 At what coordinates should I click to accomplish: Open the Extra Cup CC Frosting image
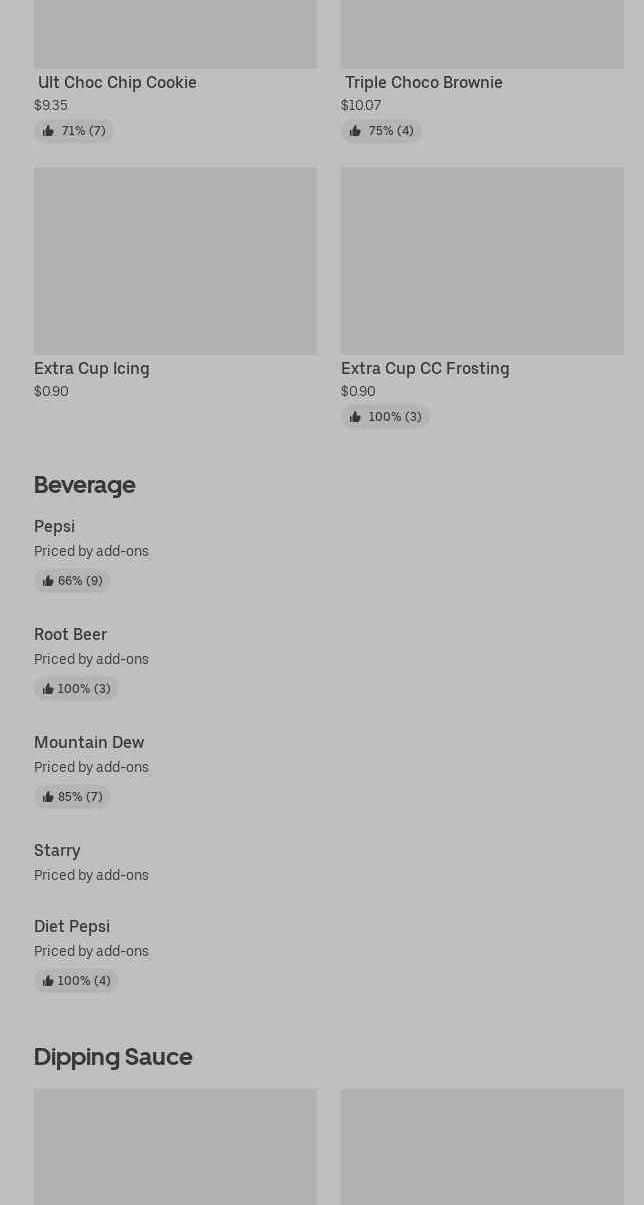[x=482, y=260]
